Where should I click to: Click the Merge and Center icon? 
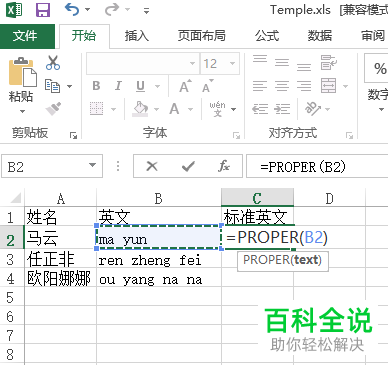click(x=329, y=86)
